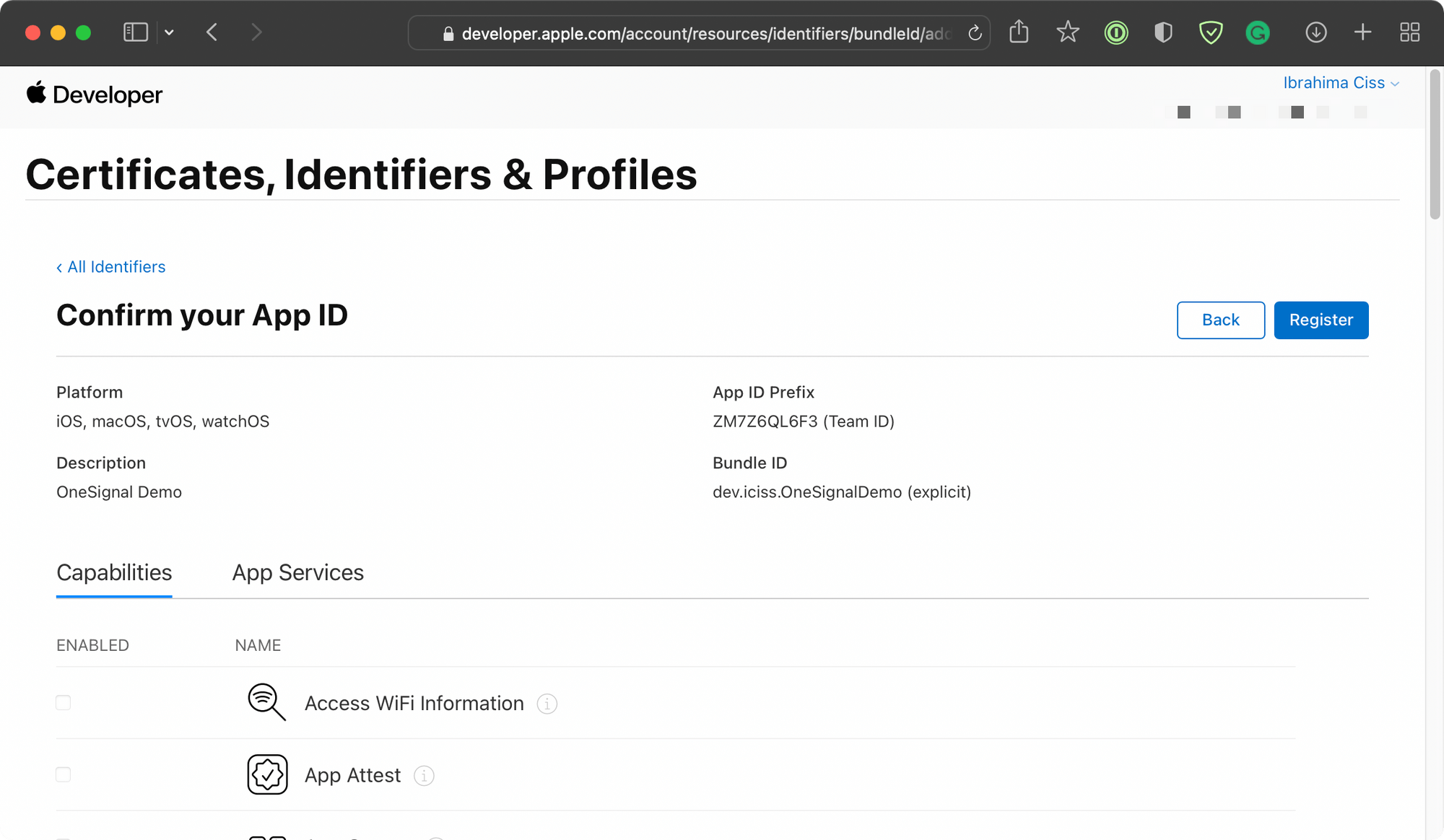This screenshot has height=840, width=1444.
Task: Click the share icon in toolbar
Action: [1019, 32]
